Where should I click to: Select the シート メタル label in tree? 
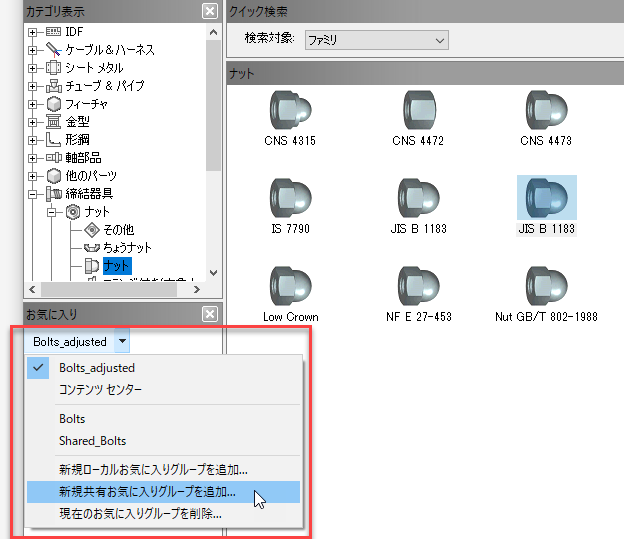point(94,68)
